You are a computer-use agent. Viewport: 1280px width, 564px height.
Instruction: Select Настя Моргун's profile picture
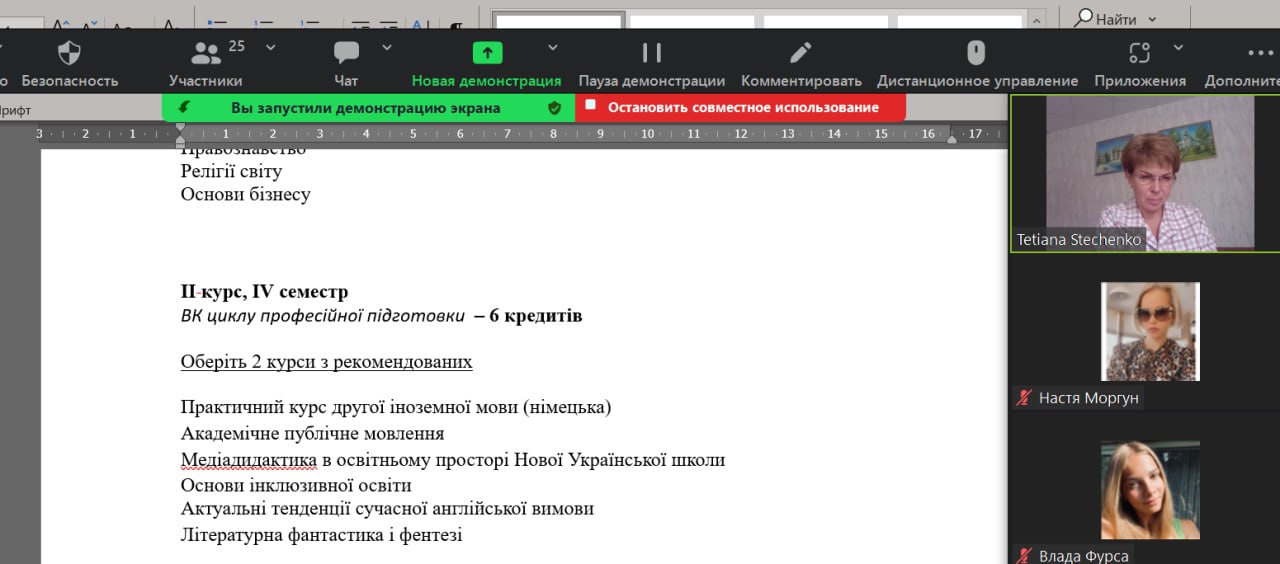coord(1150,331)
